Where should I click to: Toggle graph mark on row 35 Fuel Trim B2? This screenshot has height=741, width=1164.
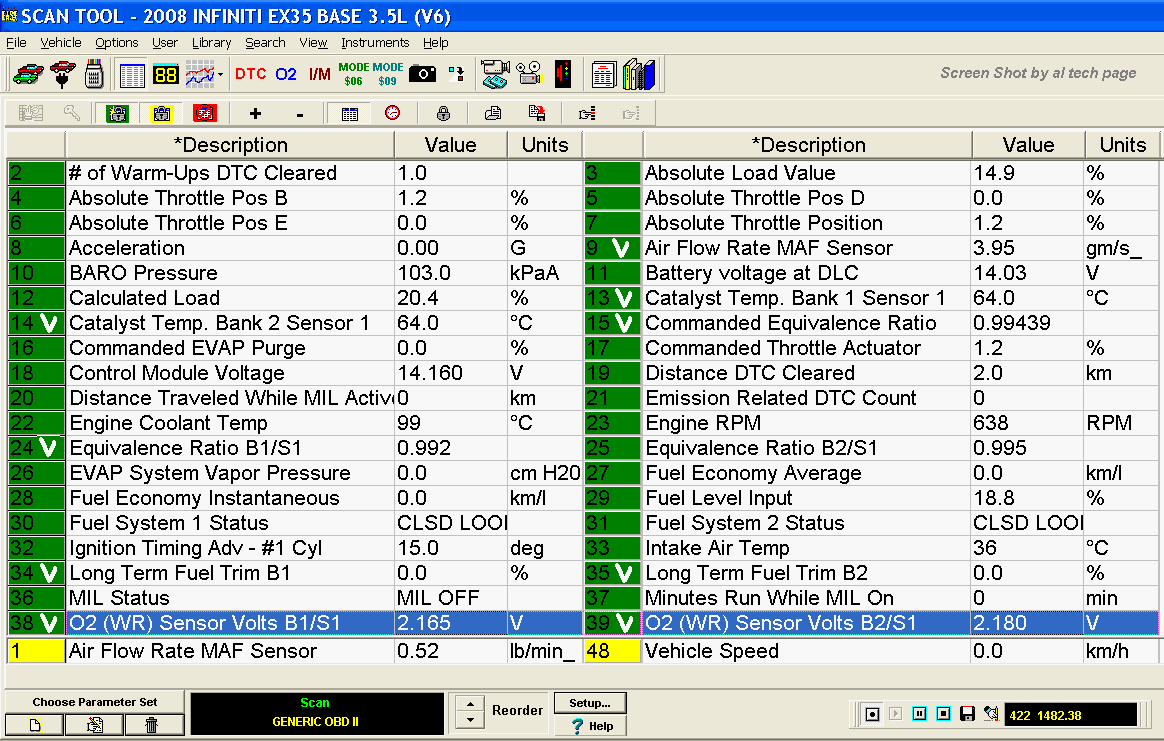(x=624, y=573)
